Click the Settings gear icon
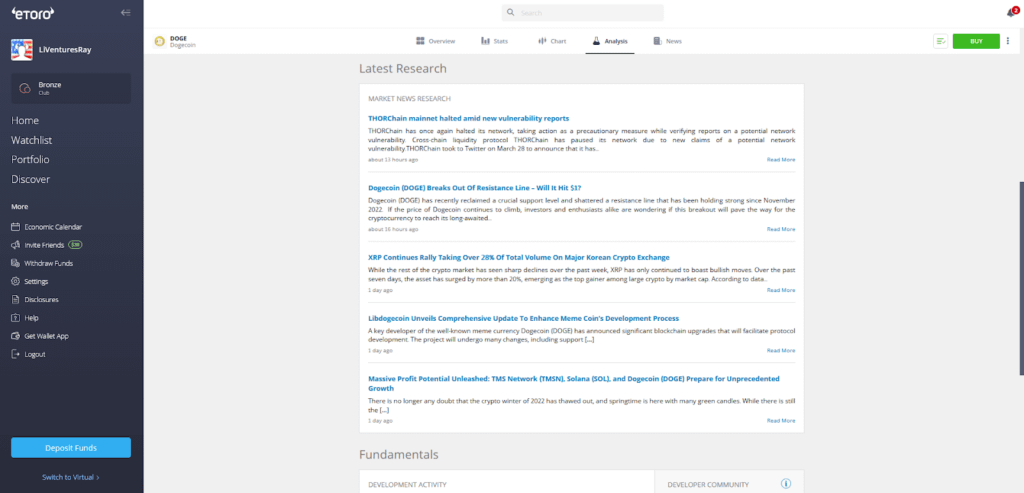1024x493 pixels. [16, 282]
